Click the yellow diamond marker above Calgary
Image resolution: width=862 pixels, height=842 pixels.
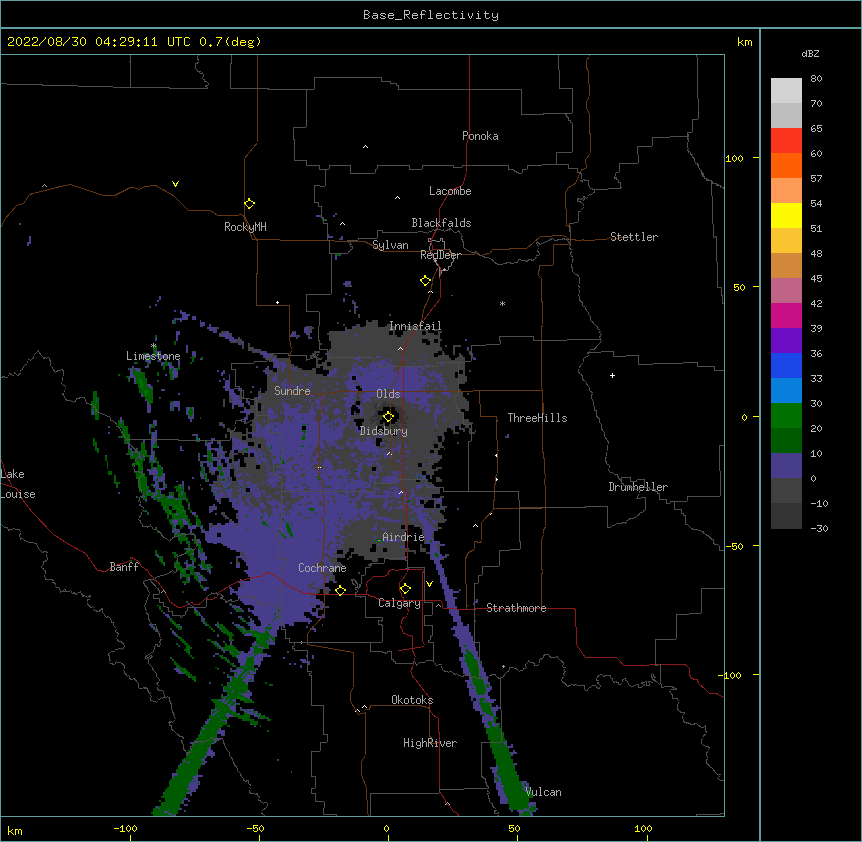point(405,589)
